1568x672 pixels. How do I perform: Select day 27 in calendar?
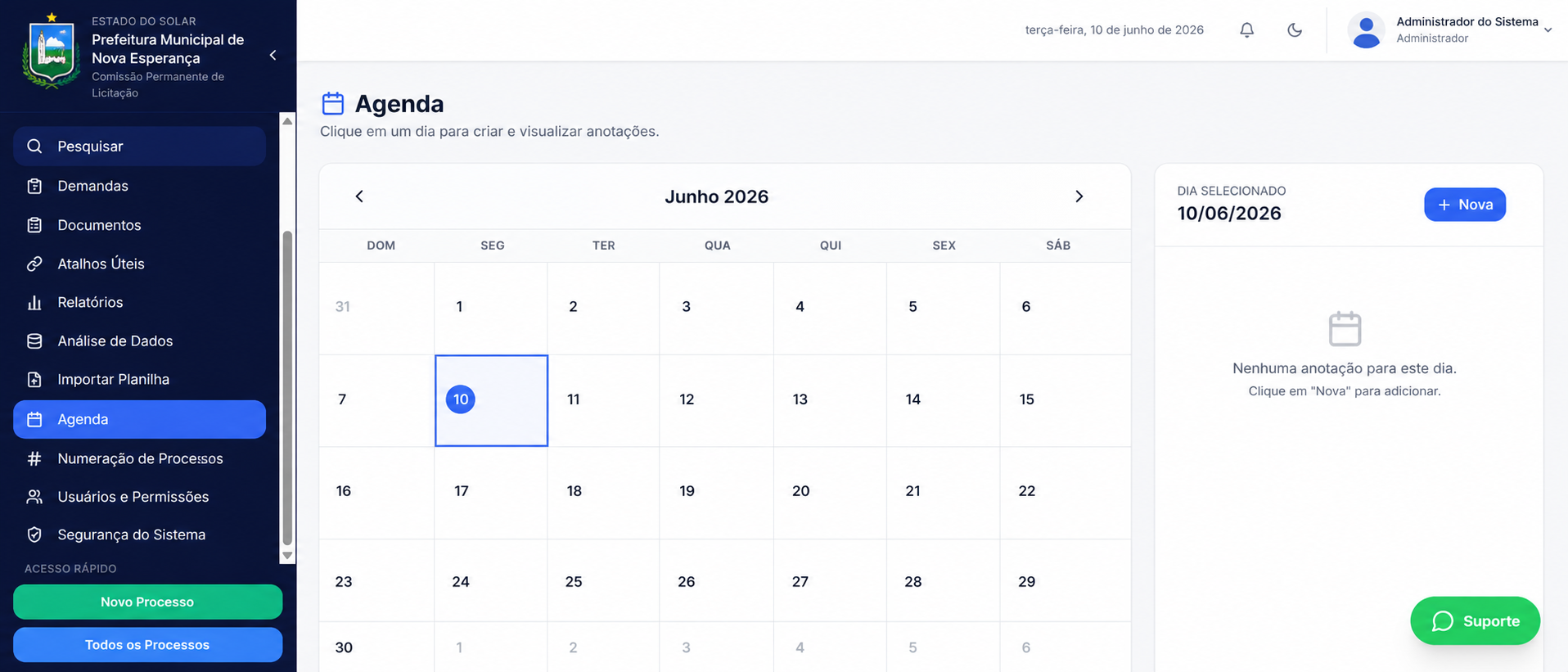coord(830,580)
